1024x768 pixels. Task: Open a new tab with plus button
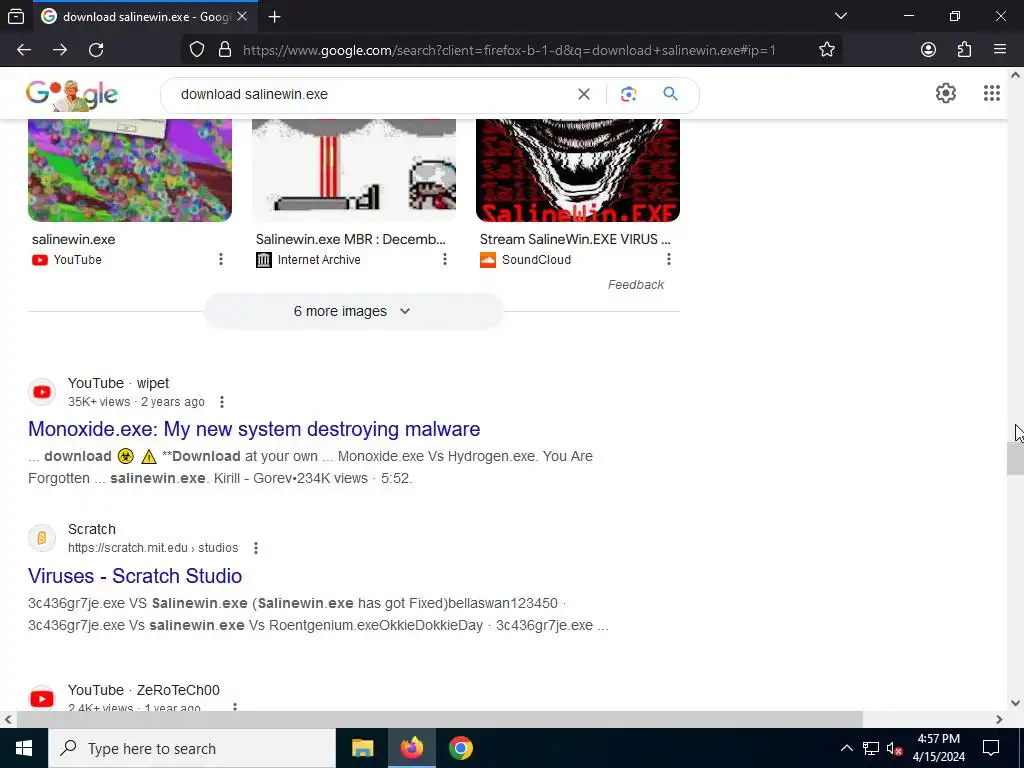[275, 17]
